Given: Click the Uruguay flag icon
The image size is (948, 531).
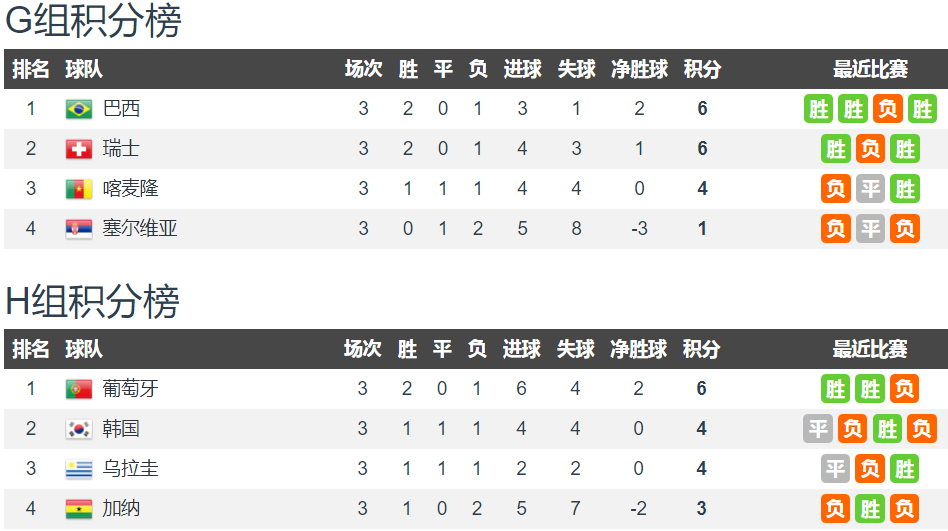Looking at the screenshot, I should [x=79, y=469].
